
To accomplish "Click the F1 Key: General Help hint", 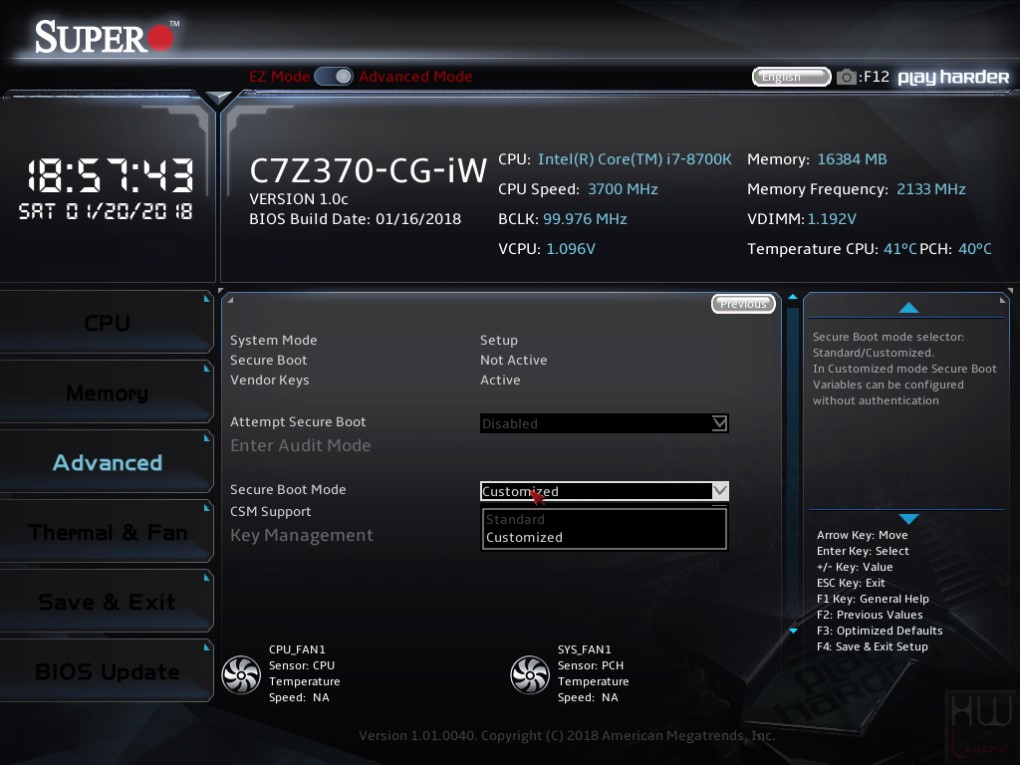I will [873, 599].
